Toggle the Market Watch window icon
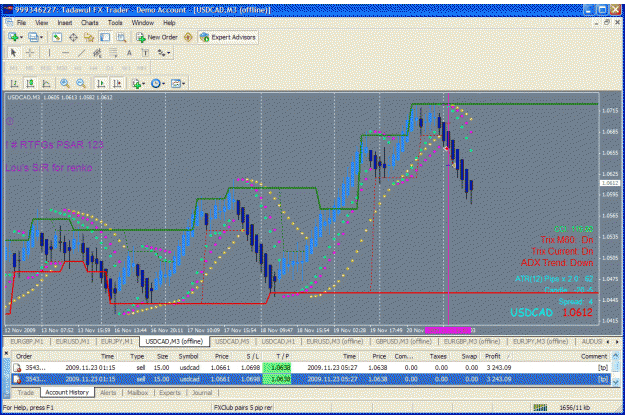 point(57,37)
